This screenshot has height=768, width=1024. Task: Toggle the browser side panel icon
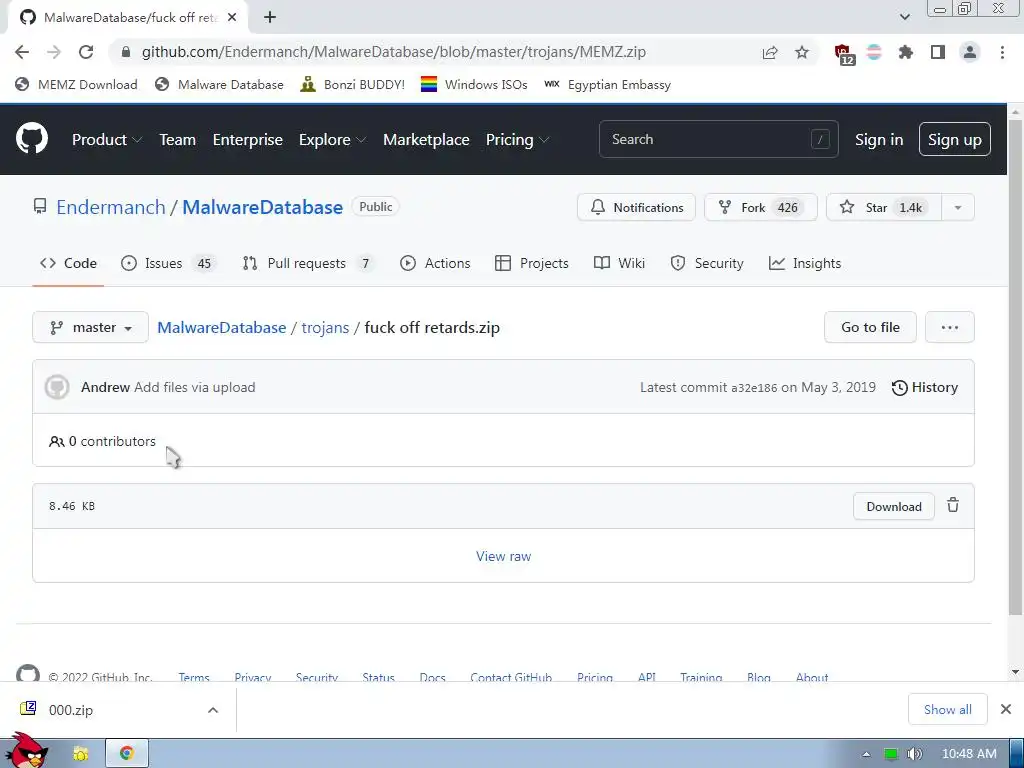pos(938,52)
